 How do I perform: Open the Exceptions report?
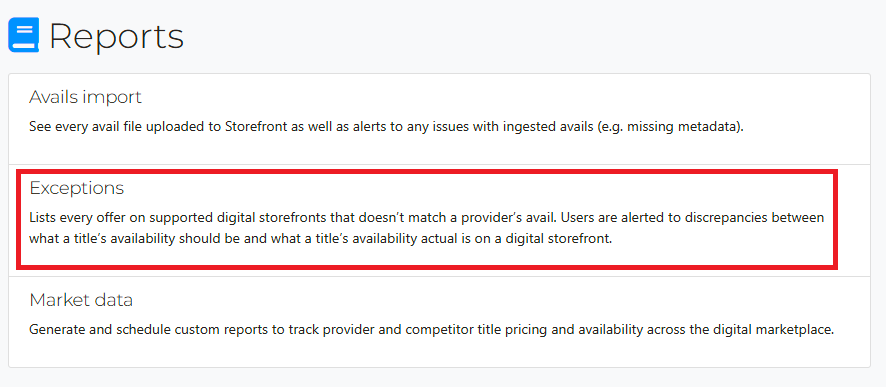pos(77,188)
